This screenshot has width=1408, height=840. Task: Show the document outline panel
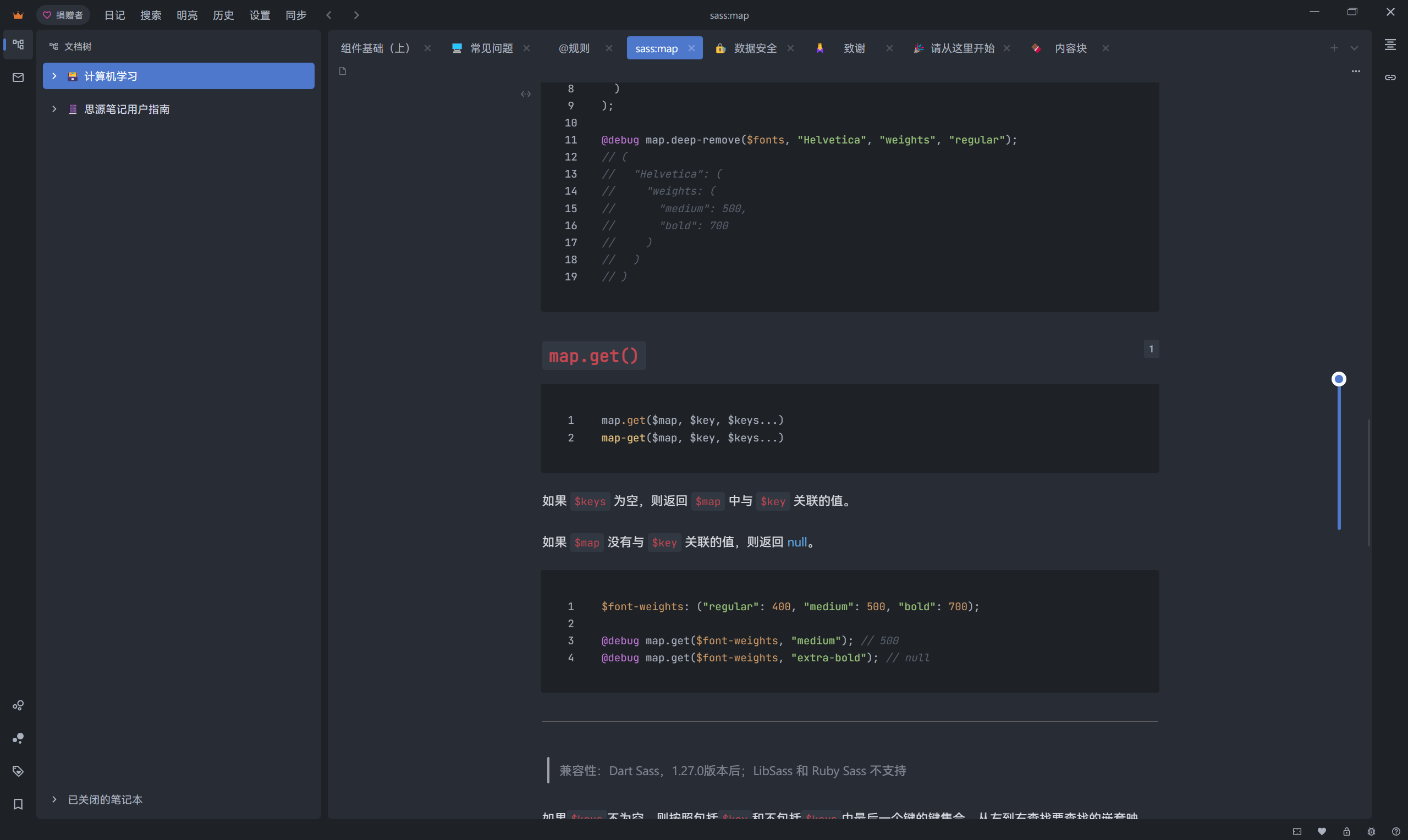1391,46
